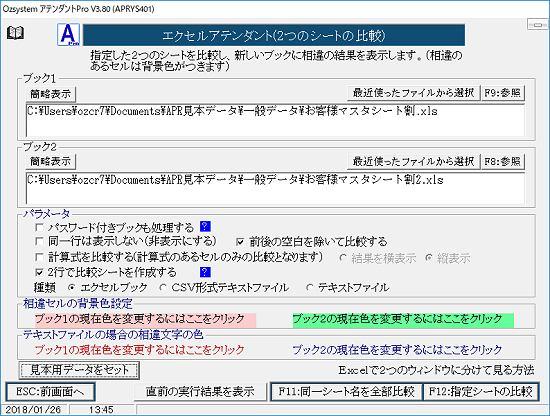This screenshot has width=550, height=416.
Task: Click ブック1 file path input field
Action: coord(275,120)
